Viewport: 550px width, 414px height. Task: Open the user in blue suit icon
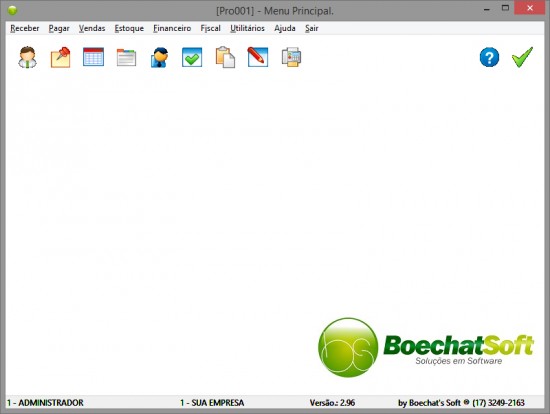pyautogui.click(x=160, y=57)
